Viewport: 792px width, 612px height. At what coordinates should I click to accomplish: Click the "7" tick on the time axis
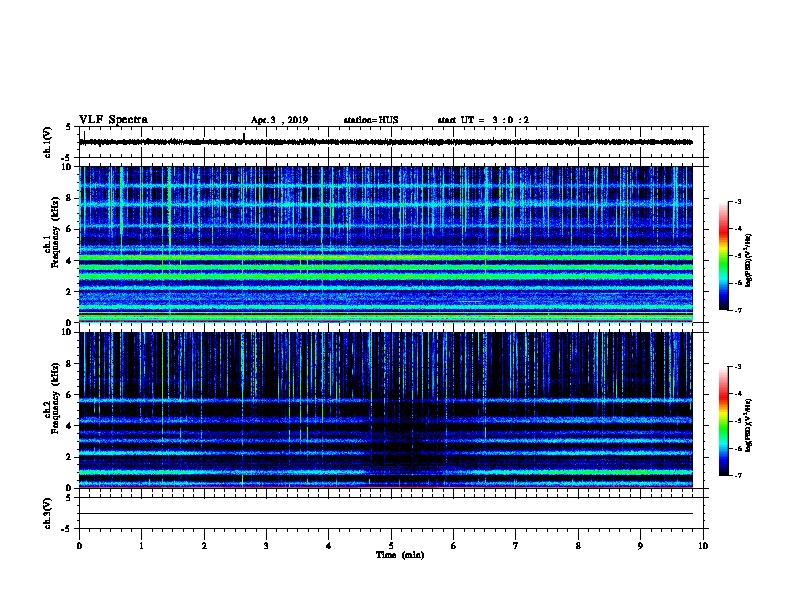coord(516,546)
